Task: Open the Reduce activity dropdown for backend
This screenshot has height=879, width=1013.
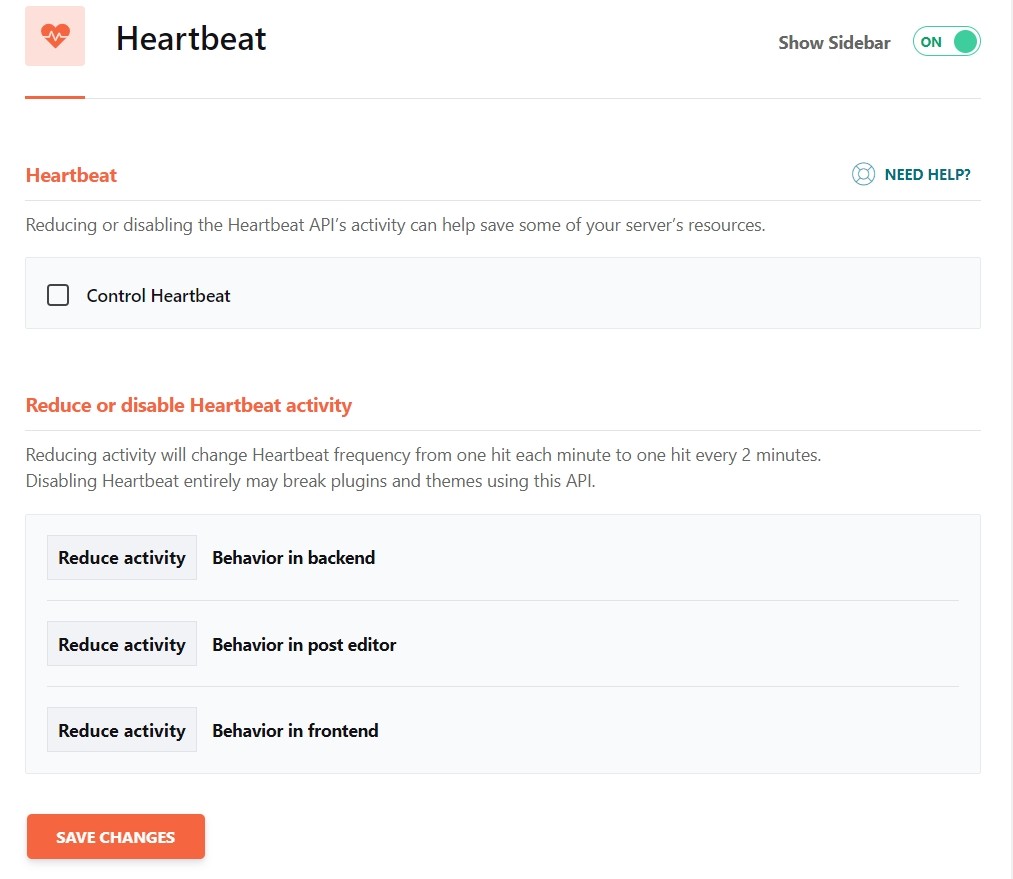Action: pyautogui.click(x=122, y=558)
